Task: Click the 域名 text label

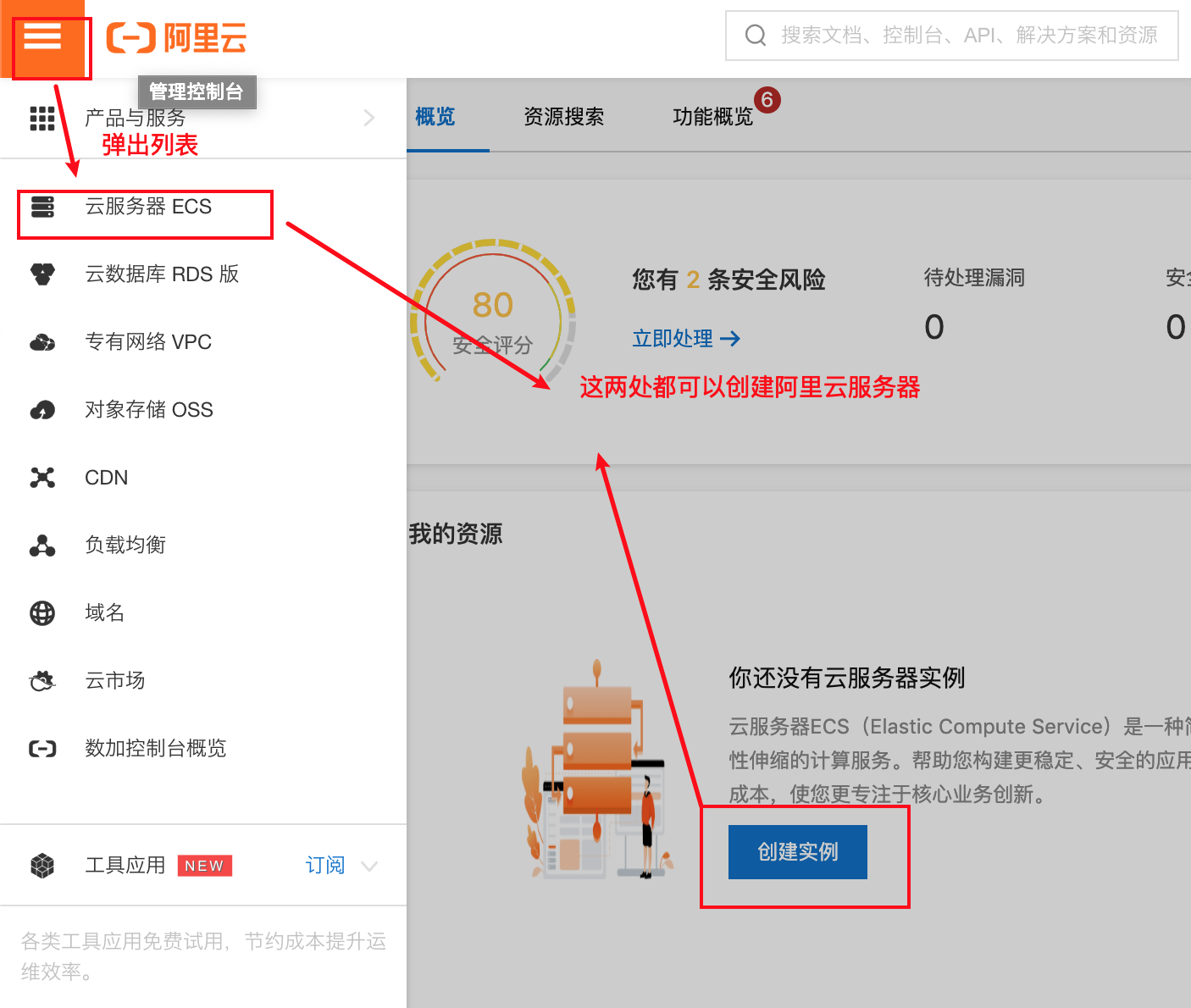Action: tap(105, 612)
